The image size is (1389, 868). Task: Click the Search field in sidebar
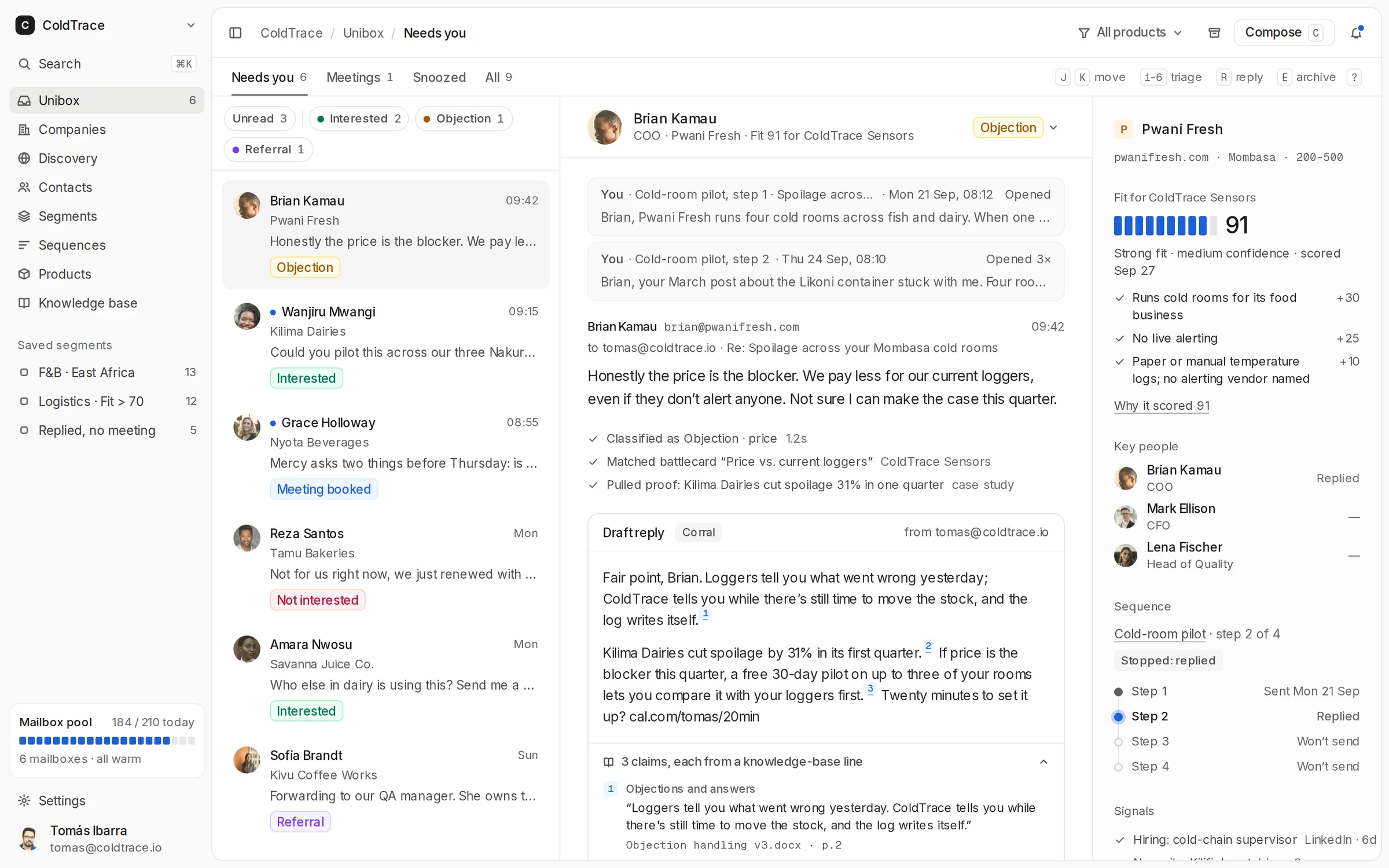(107, 64)
